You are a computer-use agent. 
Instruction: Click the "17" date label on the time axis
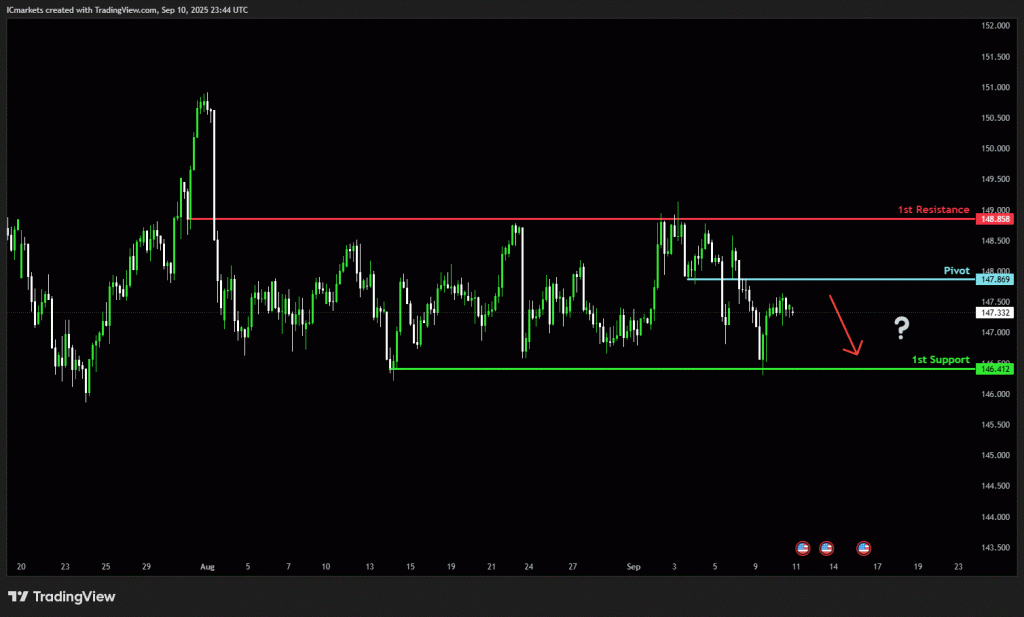[x=877, y=567]
